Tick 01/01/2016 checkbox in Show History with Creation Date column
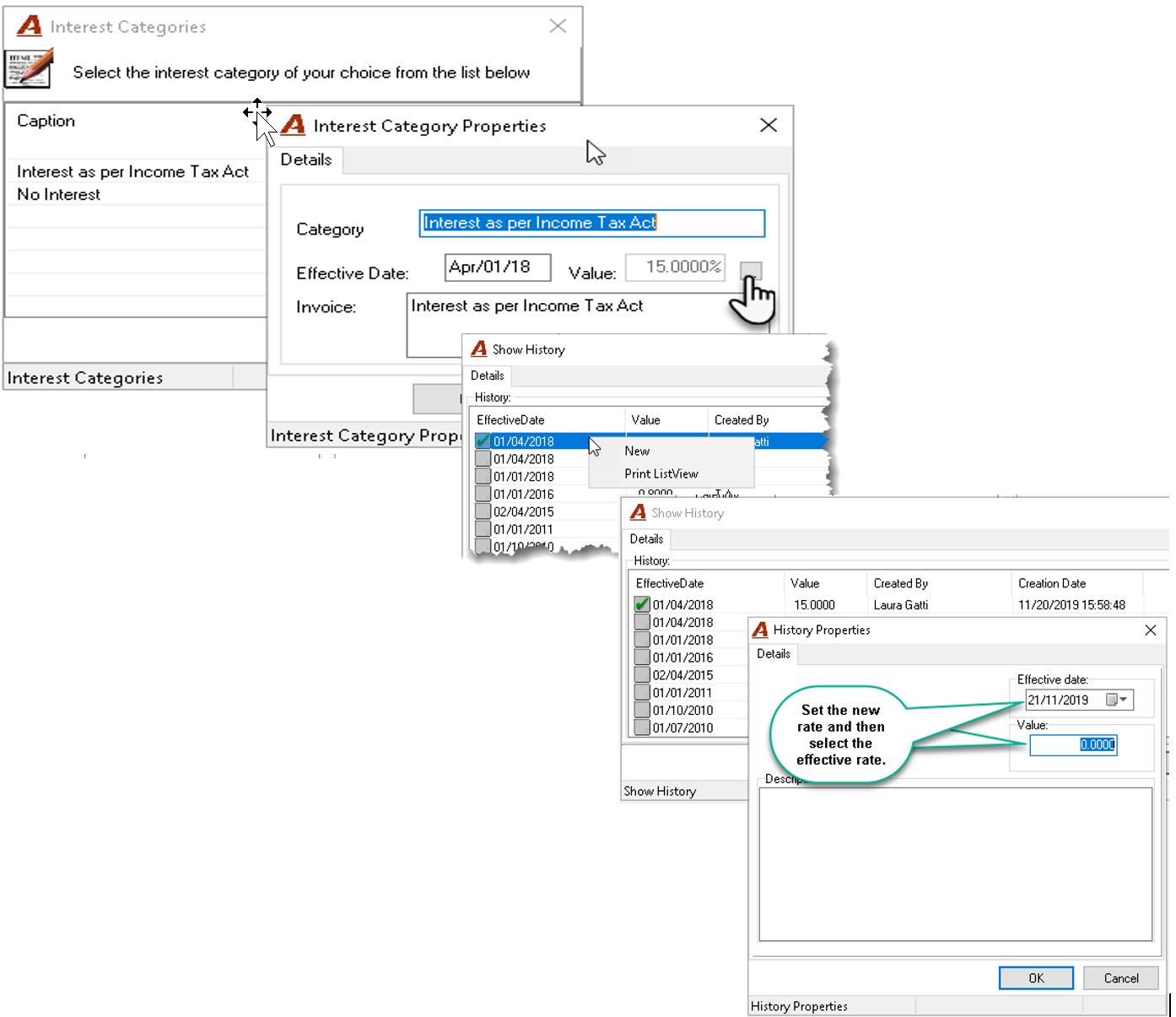This screenshot has height=1017, width=1176. [642, 657]
